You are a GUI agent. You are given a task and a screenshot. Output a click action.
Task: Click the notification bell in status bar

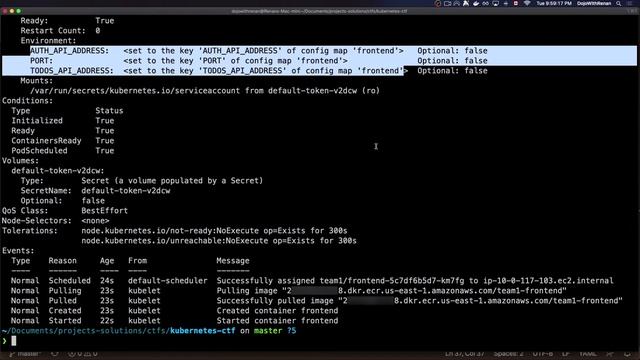627,354
